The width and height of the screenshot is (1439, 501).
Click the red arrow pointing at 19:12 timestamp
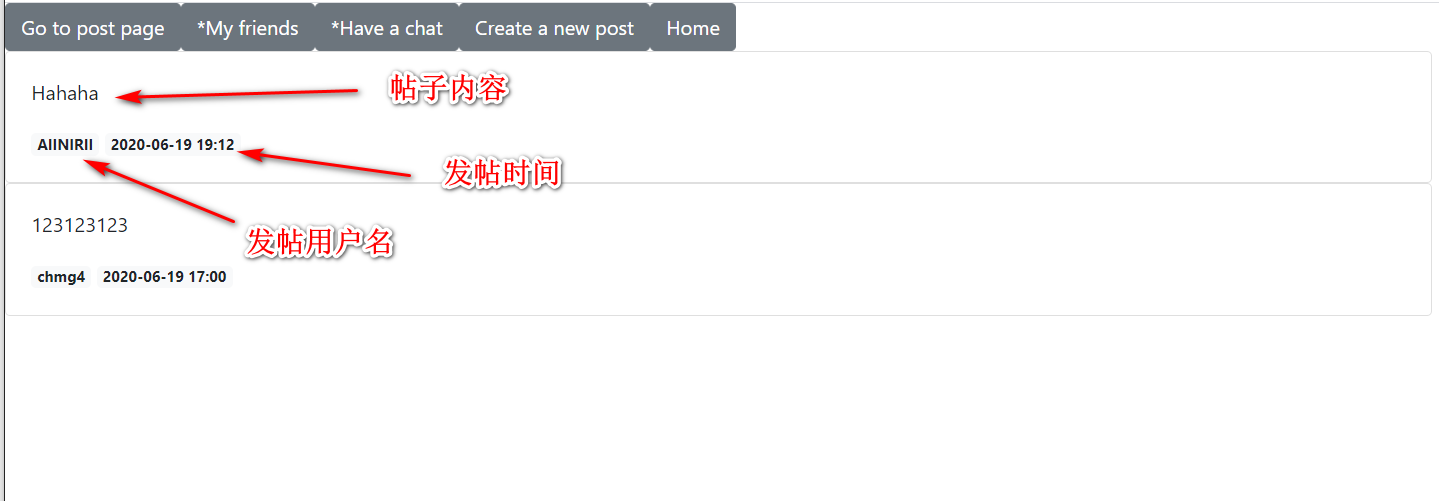click(x=325, y=163)
